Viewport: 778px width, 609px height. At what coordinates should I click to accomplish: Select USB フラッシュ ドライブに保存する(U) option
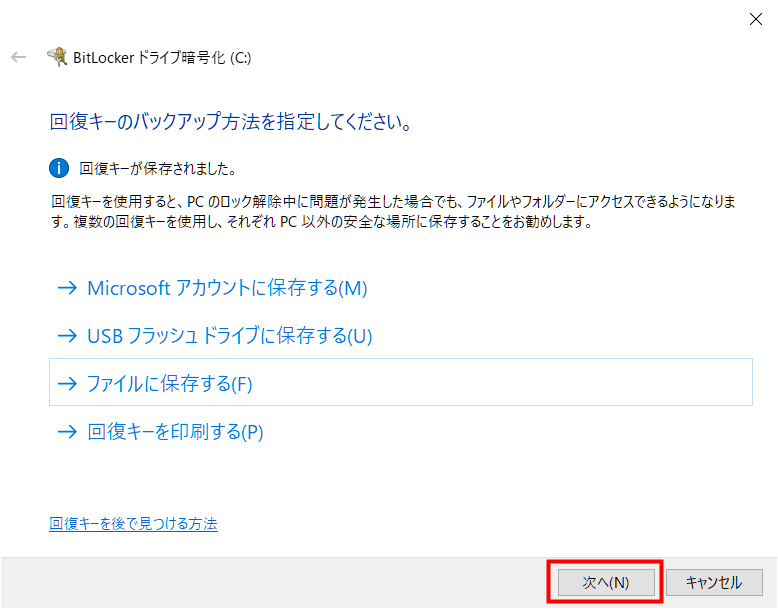click(229, 336)
